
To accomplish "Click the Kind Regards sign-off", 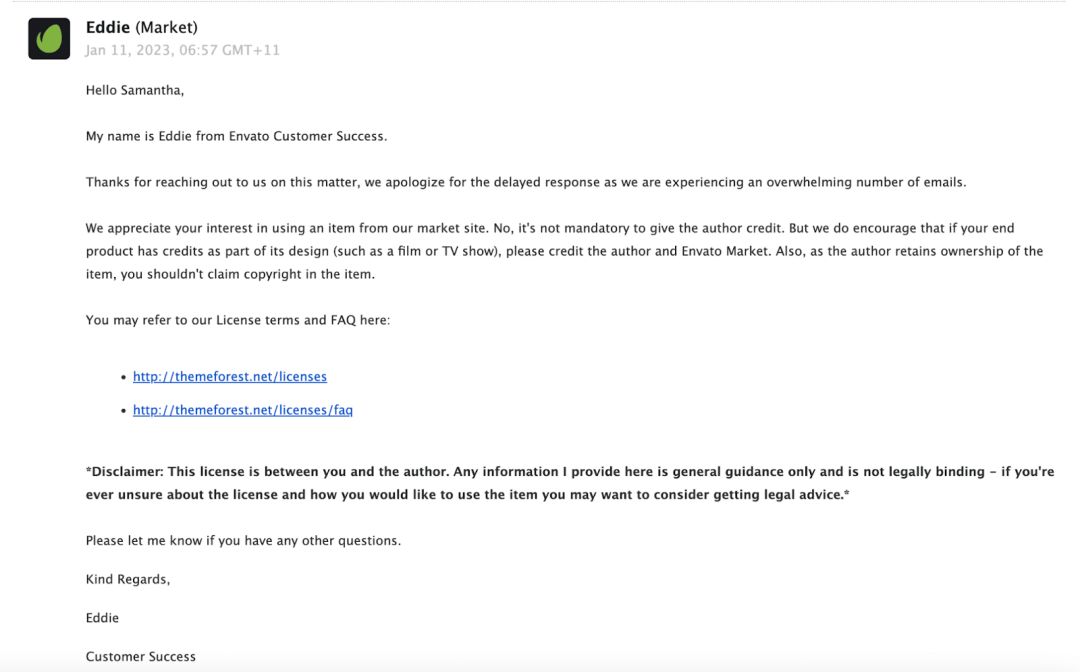I will click(x=127, y=579).
